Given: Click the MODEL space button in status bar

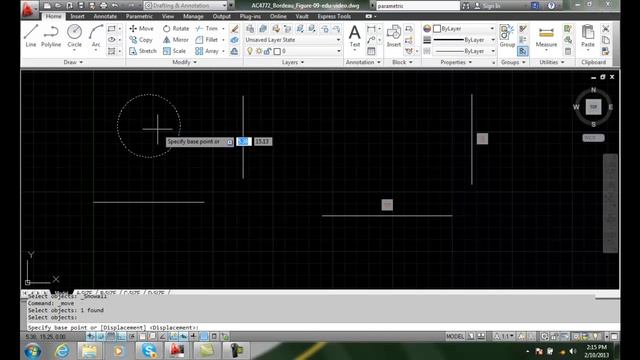Looking at the screenshot, I should pyautogui.click(x=455, y=337).
